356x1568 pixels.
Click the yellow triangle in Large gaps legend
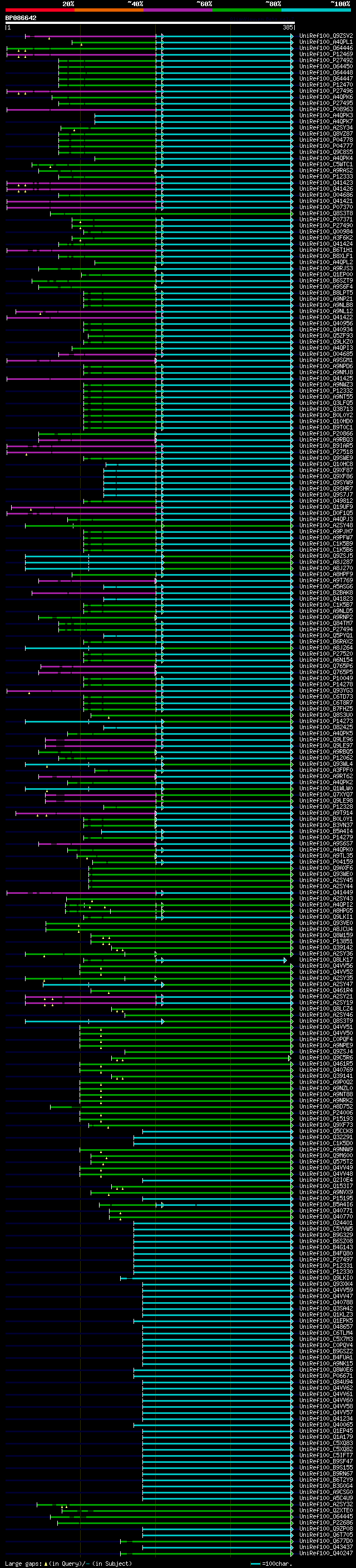pyautogui.click(x=46, y=1564)
